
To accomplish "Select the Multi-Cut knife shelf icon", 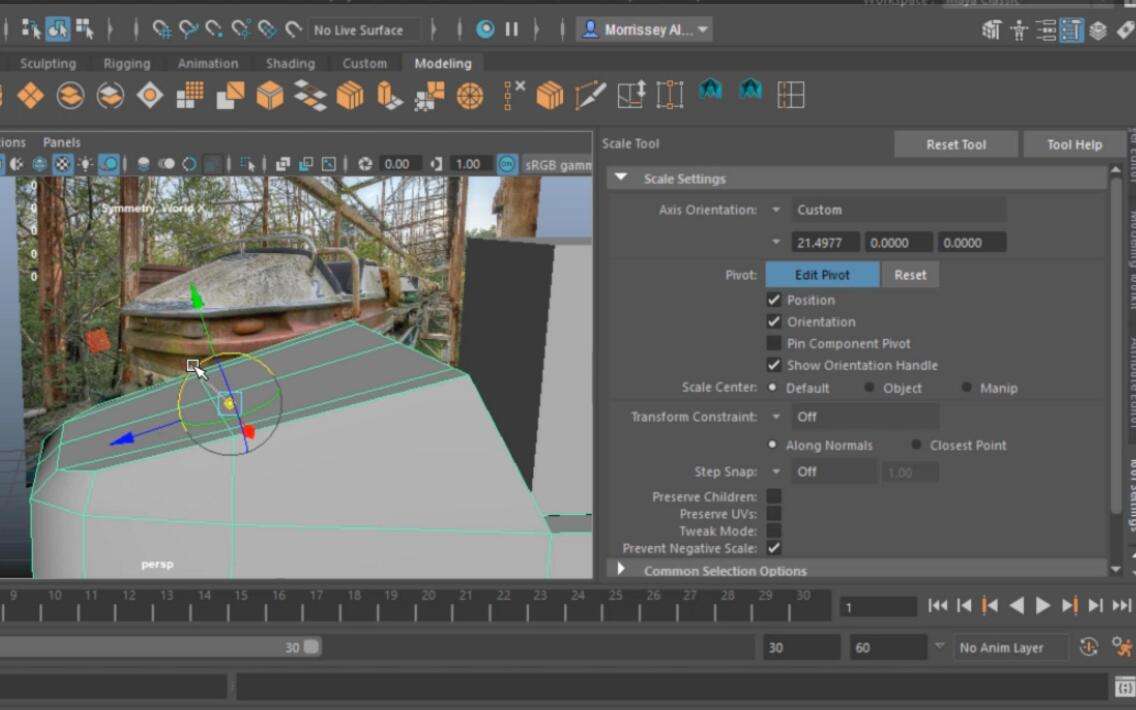I will (590, 95).
